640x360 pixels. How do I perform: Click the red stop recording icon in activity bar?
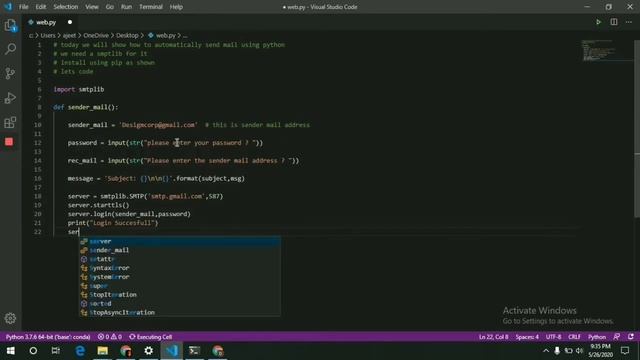[9, 142]
